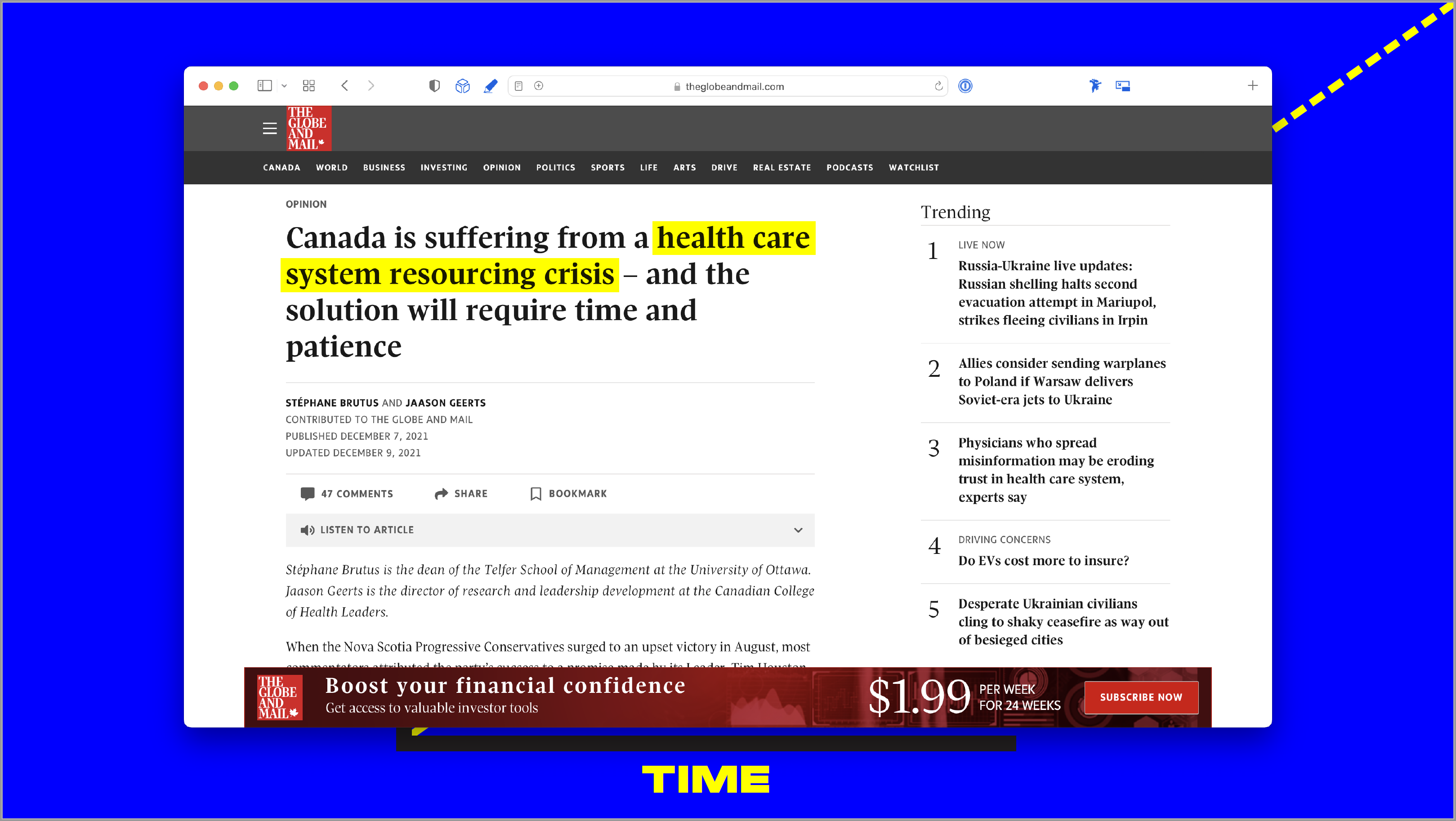Expand the Listen to Article chevron
Image resolution: width=1456 pixels, height=821 pixels.
pos(798,530)
